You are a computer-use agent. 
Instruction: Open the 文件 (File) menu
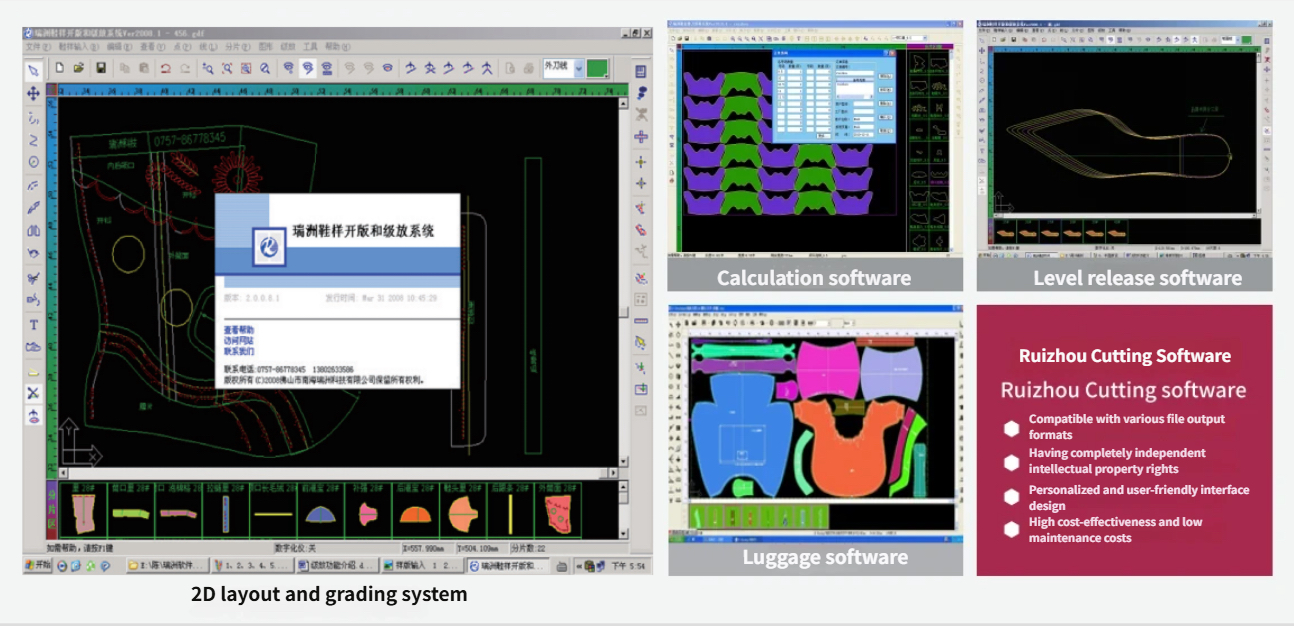[x=38, y=47]
